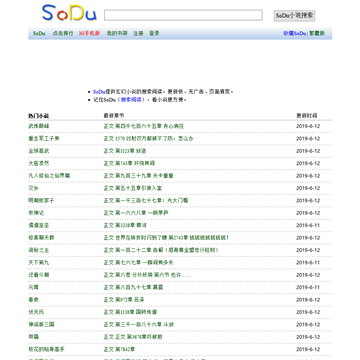This screenshot has width=360, height=360.
Task: Open 全球高武 latest chapter 第1123章
Action: tap(125, 151)
